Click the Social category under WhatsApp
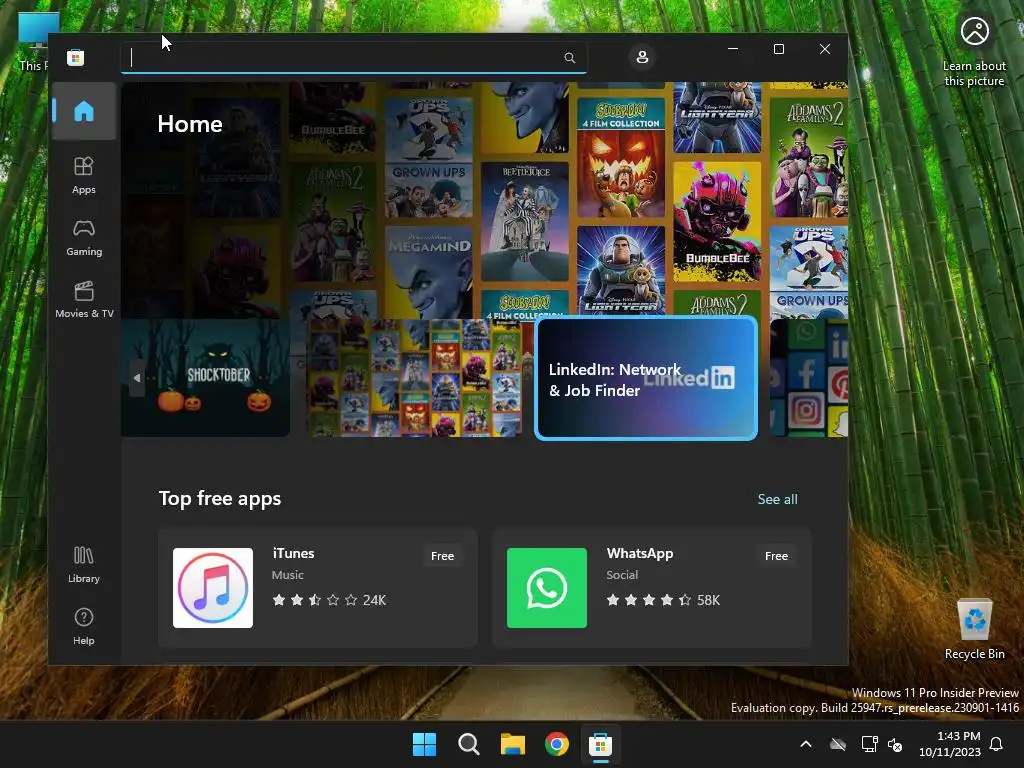The height and width of the screenshot is (768, 1024). click(622, 575)
